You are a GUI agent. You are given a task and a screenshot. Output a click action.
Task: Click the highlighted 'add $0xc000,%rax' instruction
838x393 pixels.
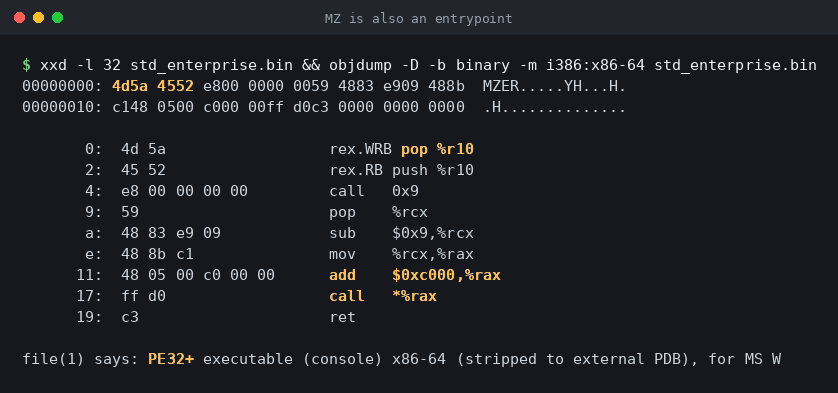coord(415,275)
